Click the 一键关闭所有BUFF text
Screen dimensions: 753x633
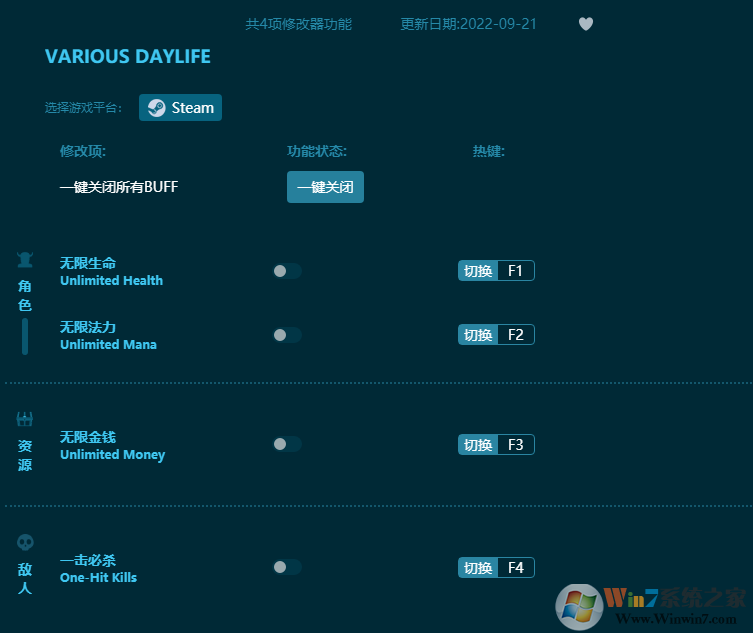click(x=119, y=187)
